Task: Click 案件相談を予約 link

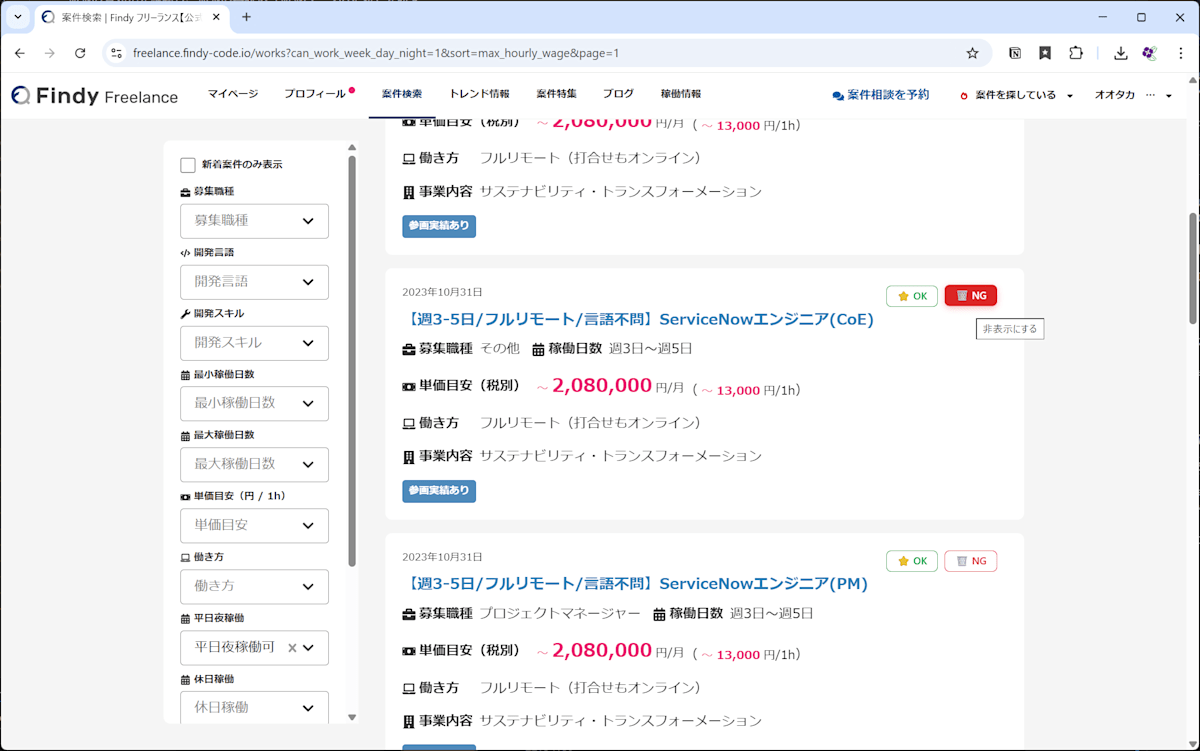Action: 880,95
